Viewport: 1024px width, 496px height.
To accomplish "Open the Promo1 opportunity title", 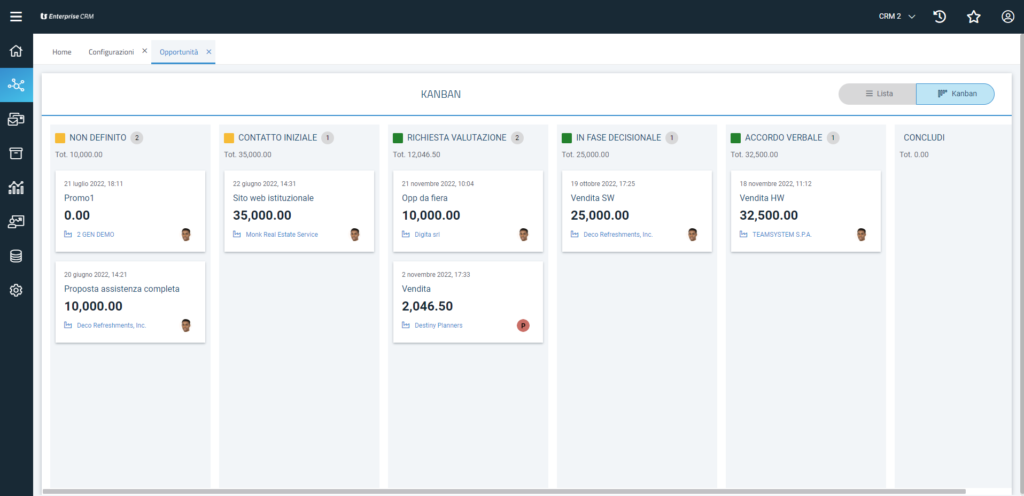I will coord(77,198).
